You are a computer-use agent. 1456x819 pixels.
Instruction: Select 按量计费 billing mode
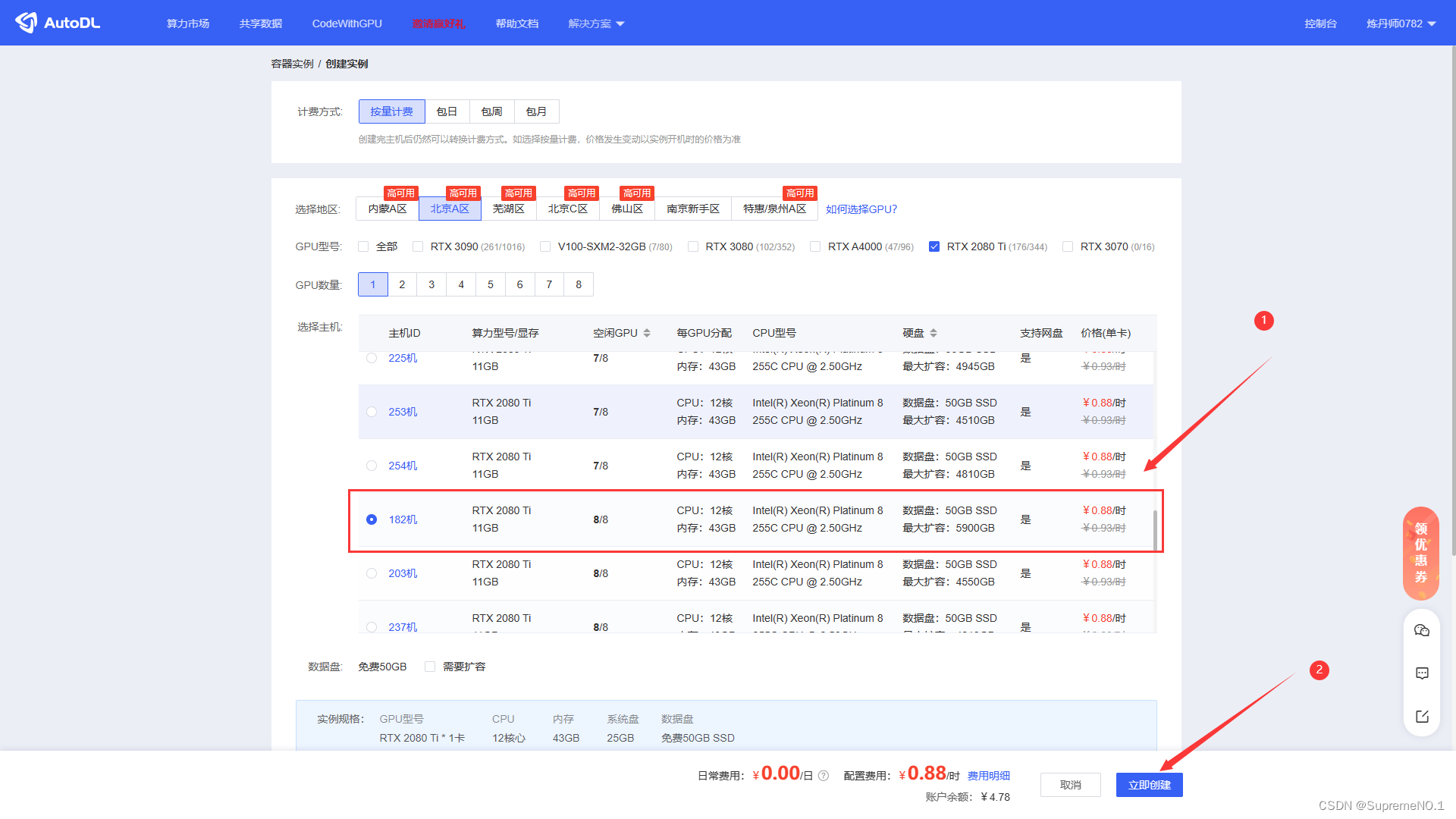[392, 111]
